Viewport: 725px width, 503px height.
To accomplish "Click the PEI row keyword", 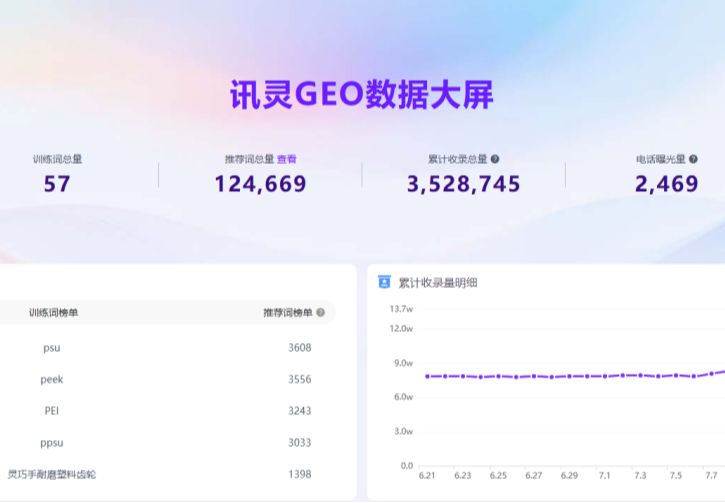I will point(52,411).
